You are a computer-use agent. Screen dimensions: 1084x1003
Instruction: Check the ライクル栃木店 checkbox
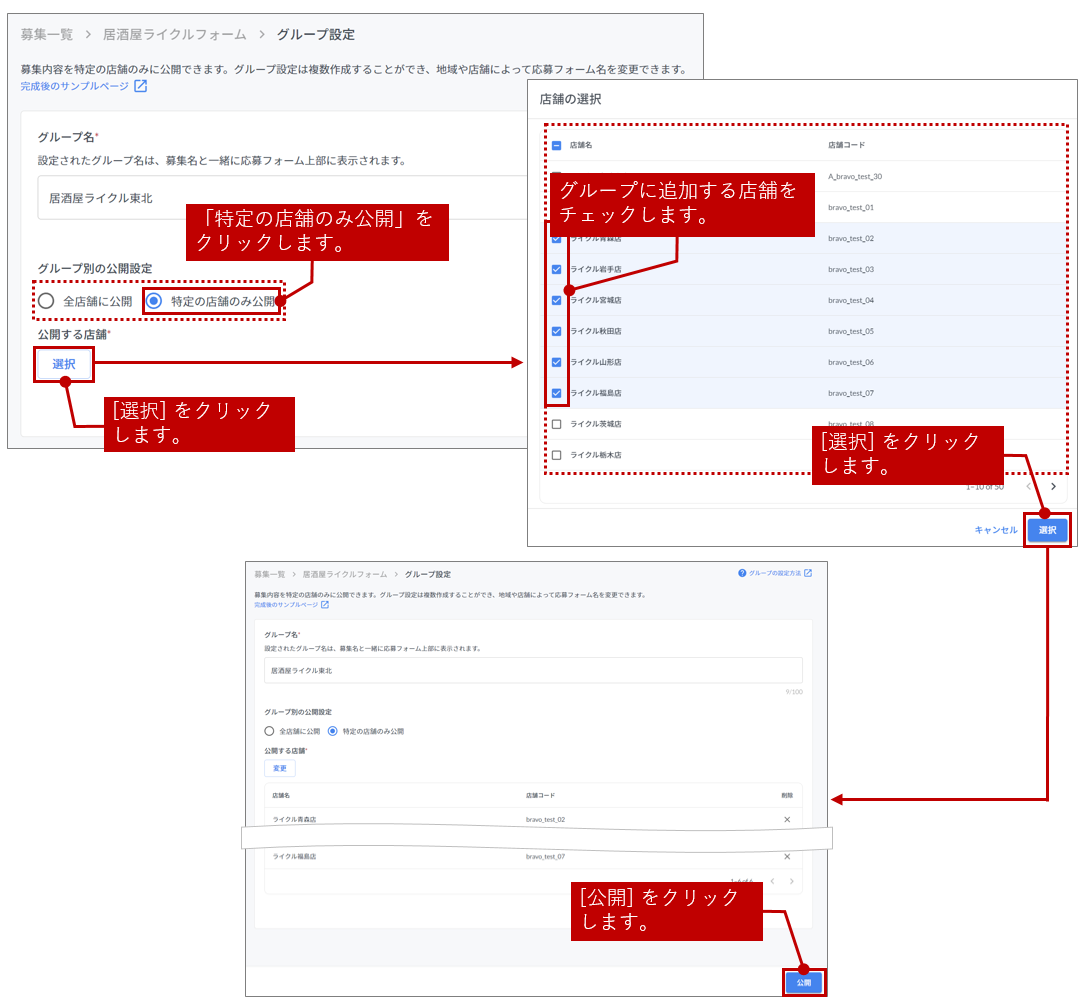[557, 455]
